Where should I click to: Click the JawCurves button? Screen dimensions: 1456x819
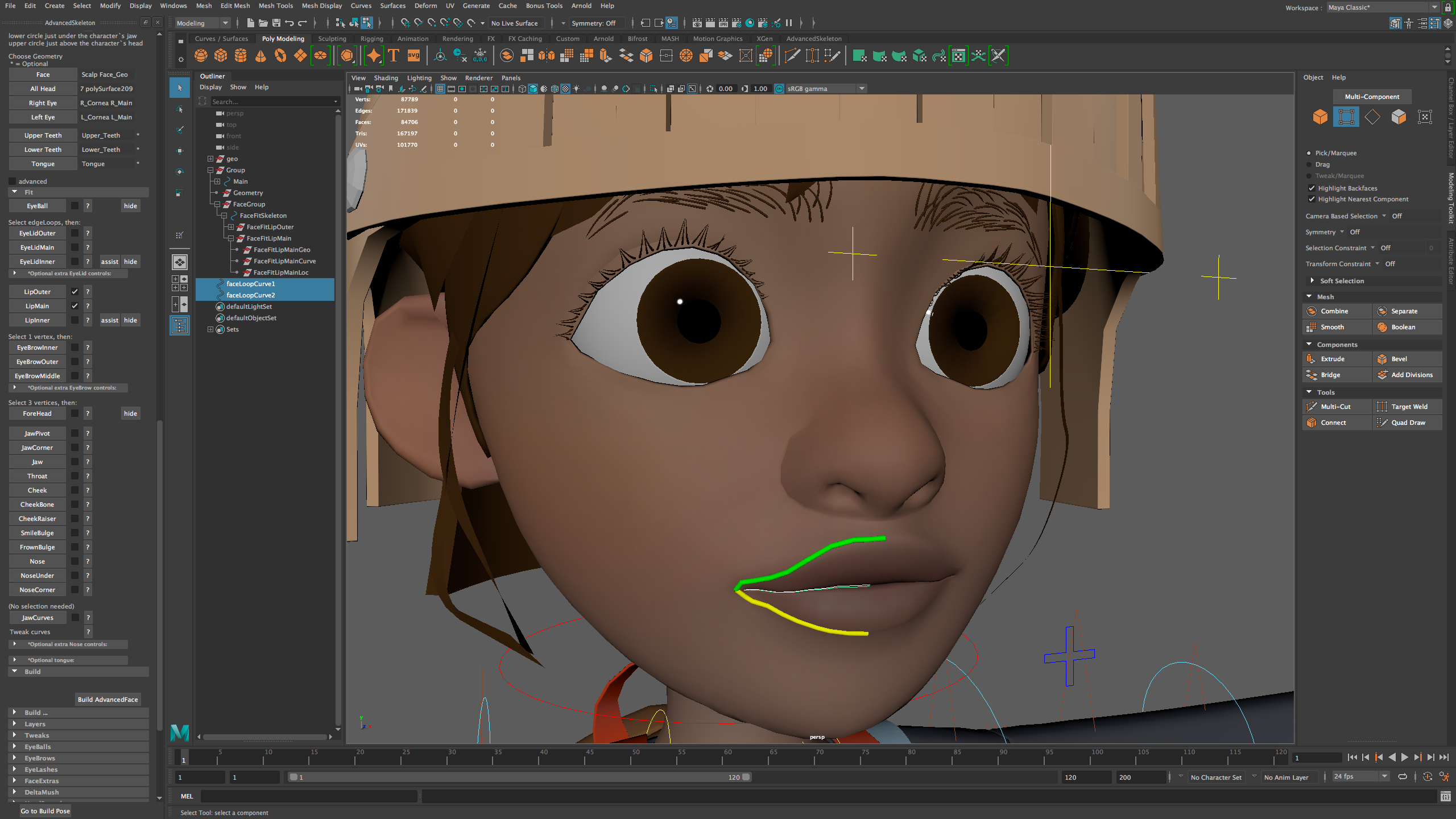pos(38,618)
